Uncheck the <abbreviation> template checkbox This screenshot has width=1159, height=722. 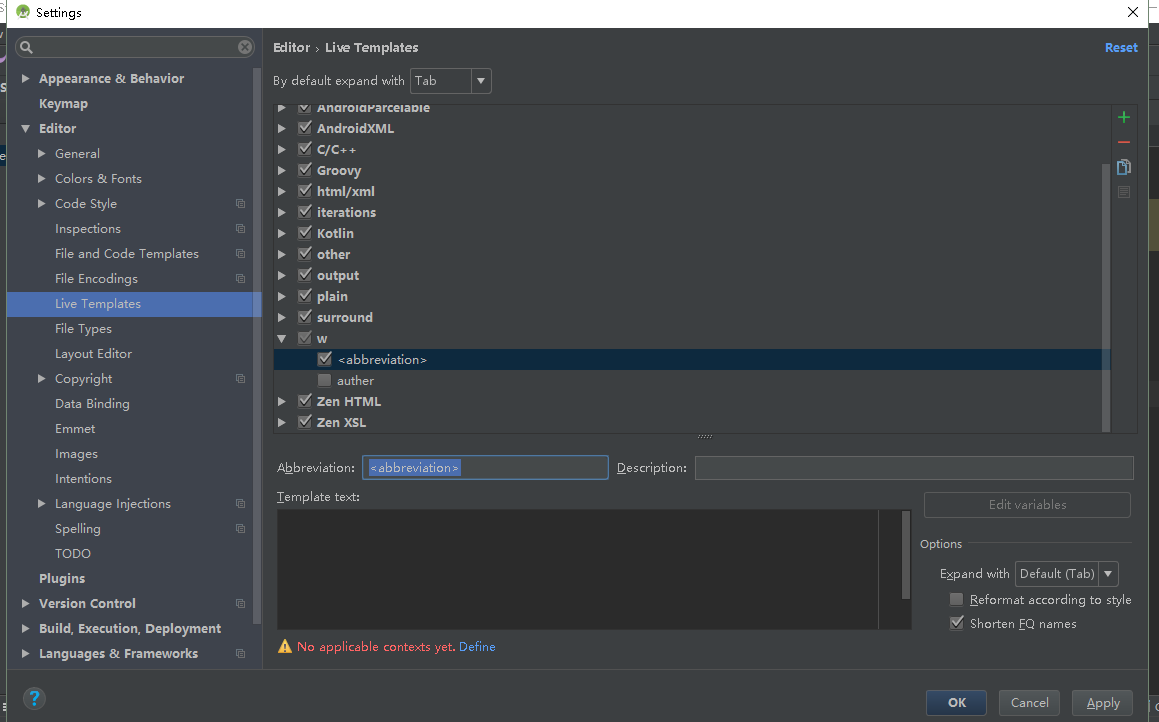pyautogui.click(x=324, y=359)
